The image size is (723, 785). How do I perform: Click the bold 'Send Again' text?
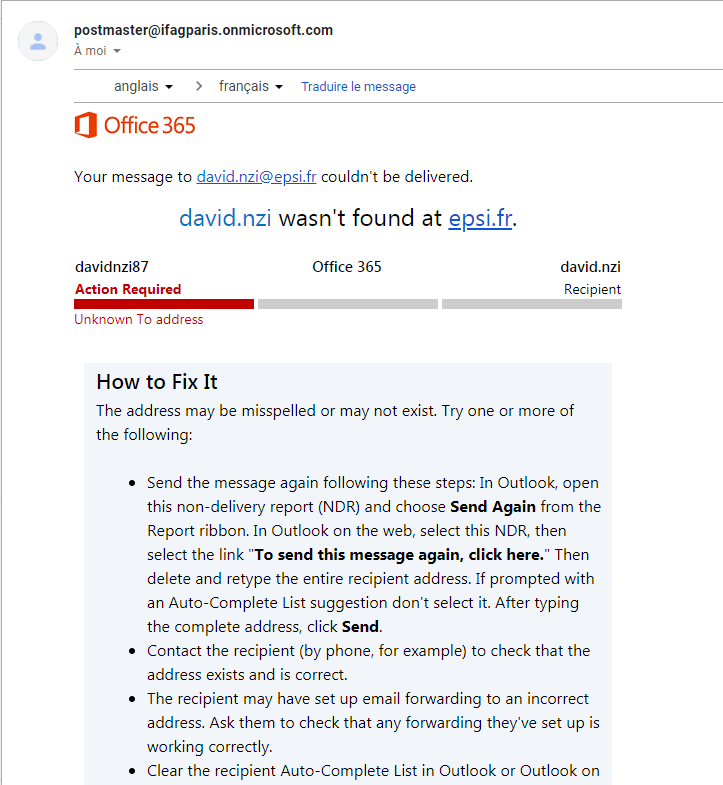(x=493, y=507)
